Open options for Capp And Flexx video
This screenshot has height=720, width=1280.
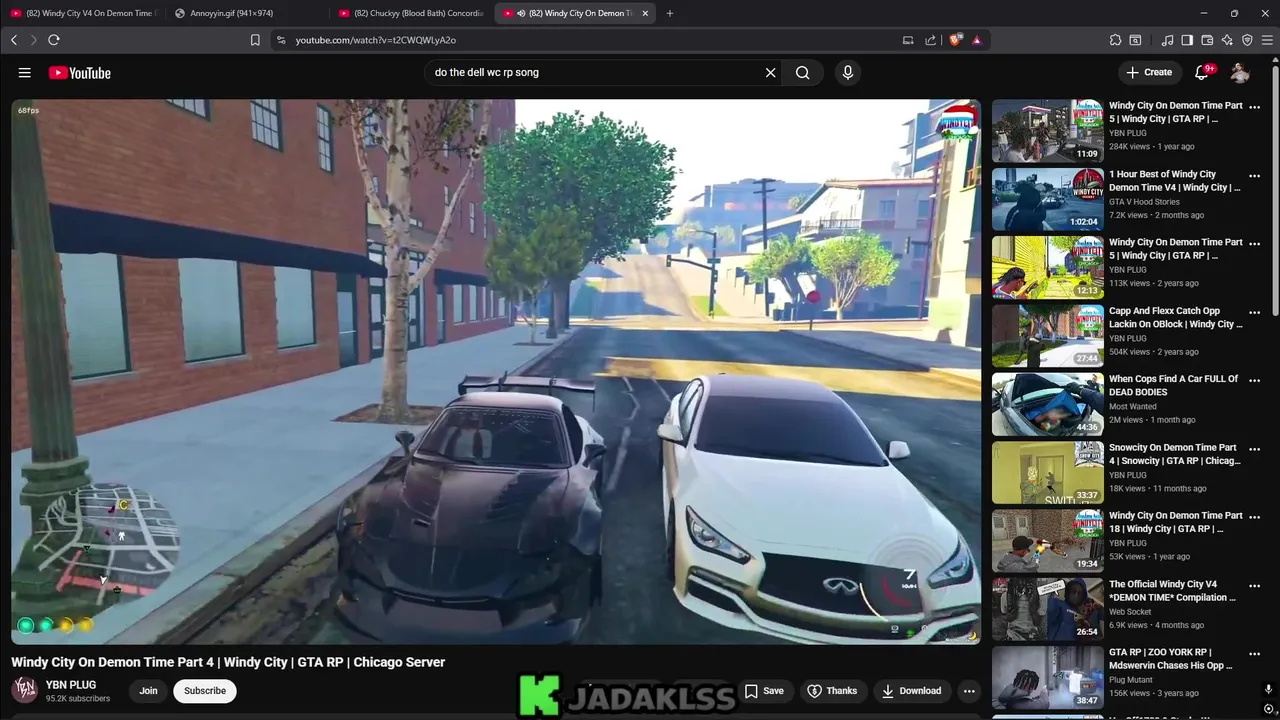coord(1254,313)
